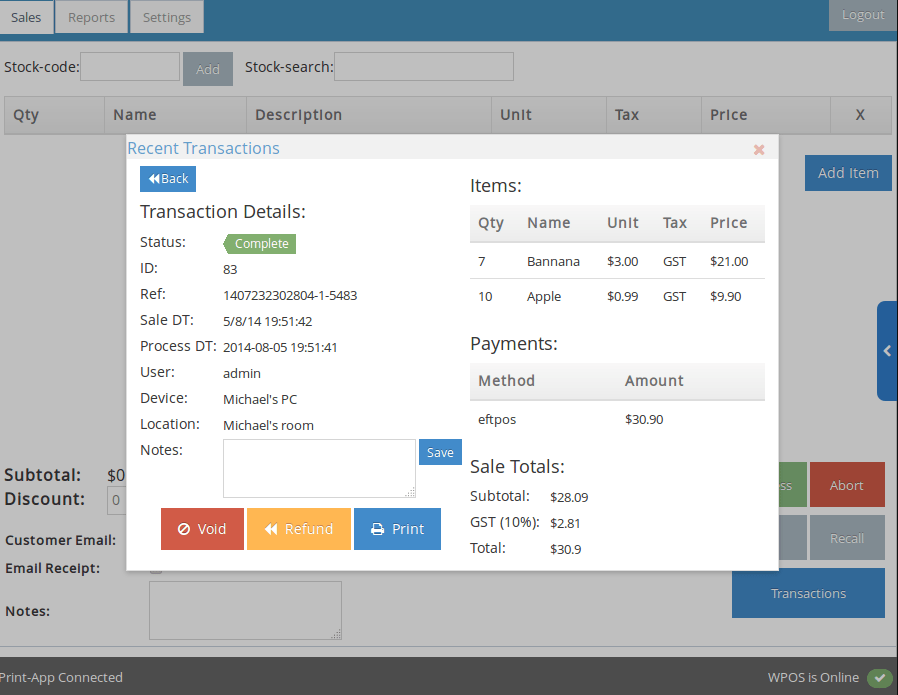The image size is (898, 695).
Task: Toggle the Email Receipt checkbox
Action: coord(156,571)
